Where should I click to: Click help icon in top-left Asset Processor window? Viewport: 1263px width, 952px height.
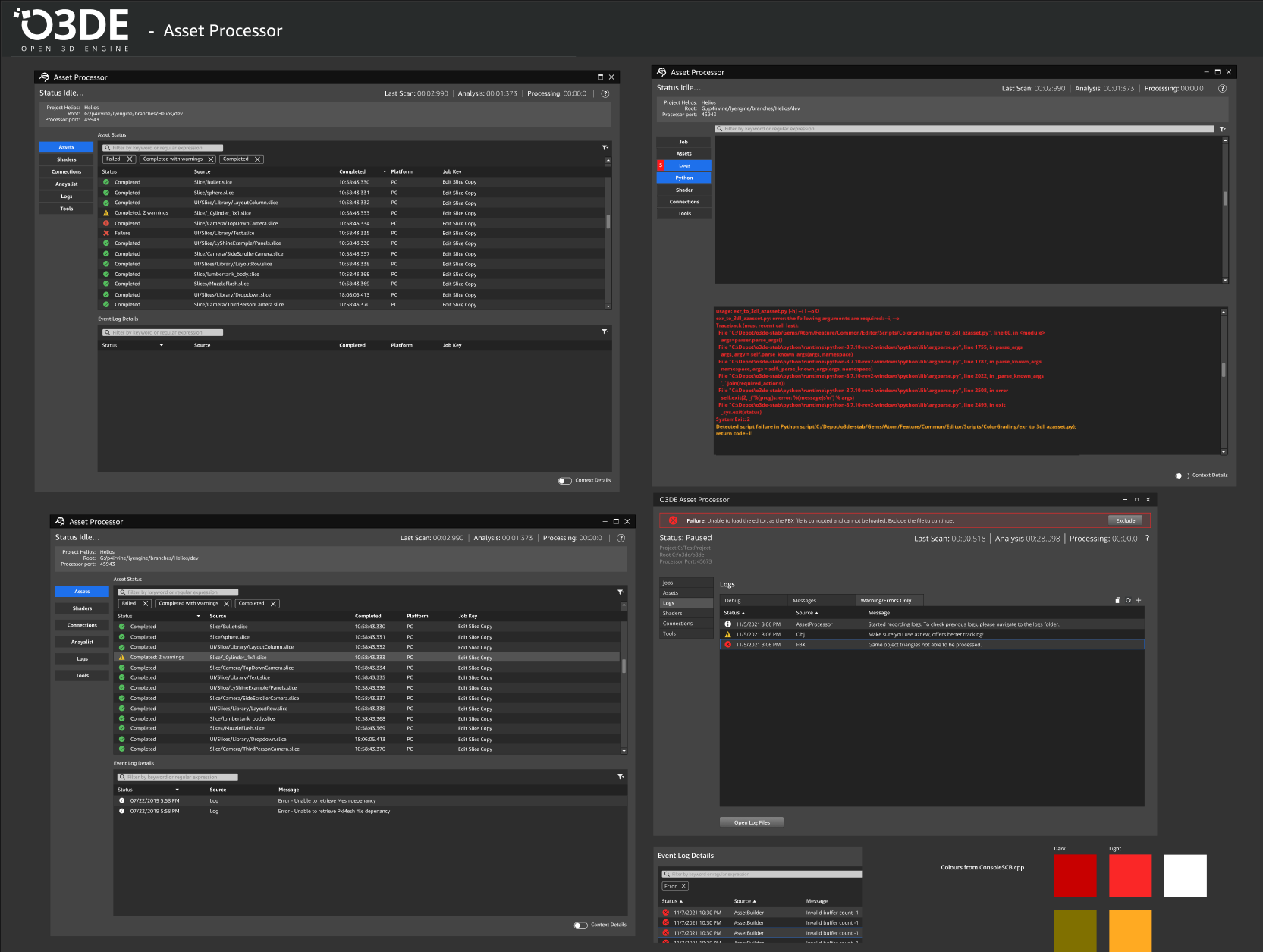(605, 93)
